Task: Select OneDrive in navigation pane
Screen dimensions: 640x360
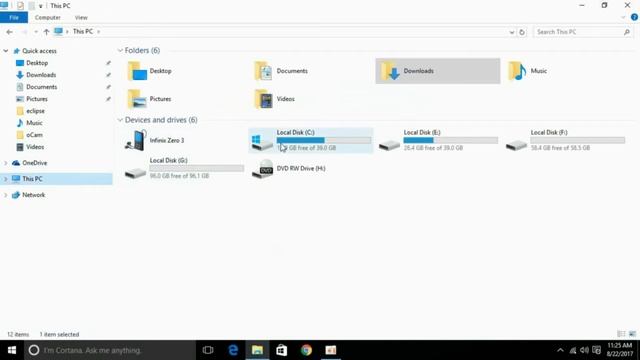Action: [34, 163]
